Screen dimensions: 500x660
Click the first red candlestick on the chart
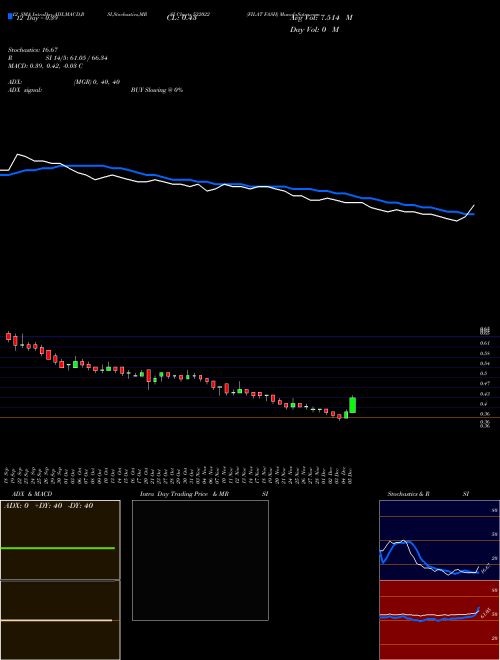pyautogui.click(x=8, y=336)
